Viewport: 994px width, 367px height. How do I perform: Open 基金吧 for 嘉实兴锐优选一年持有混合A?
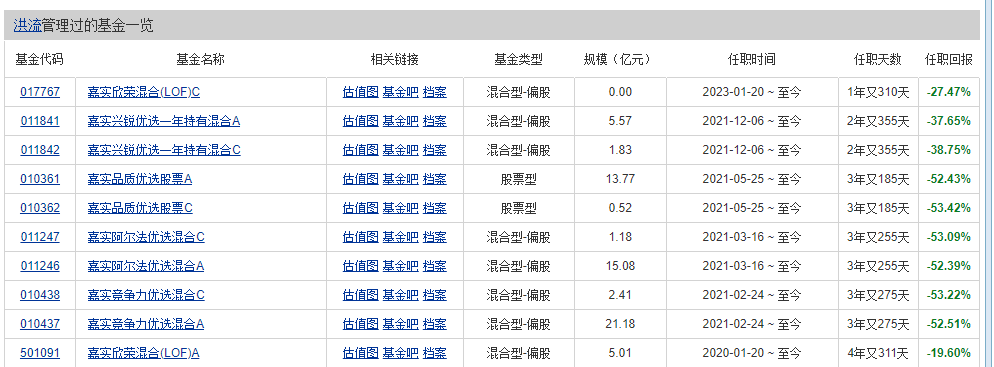(401, 121)
